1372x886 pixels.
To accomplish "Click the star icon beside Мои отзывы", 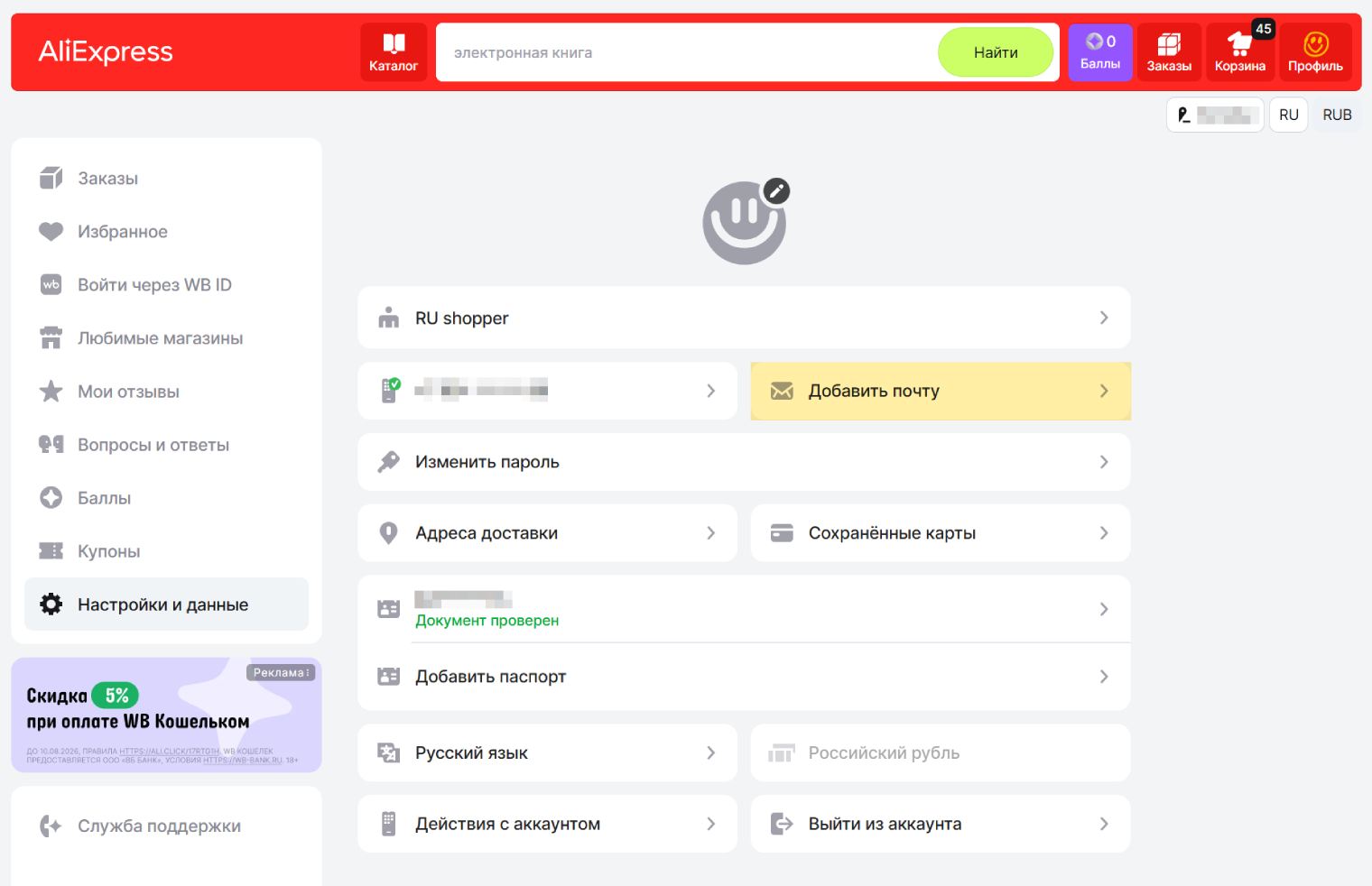I will point(51,391).
